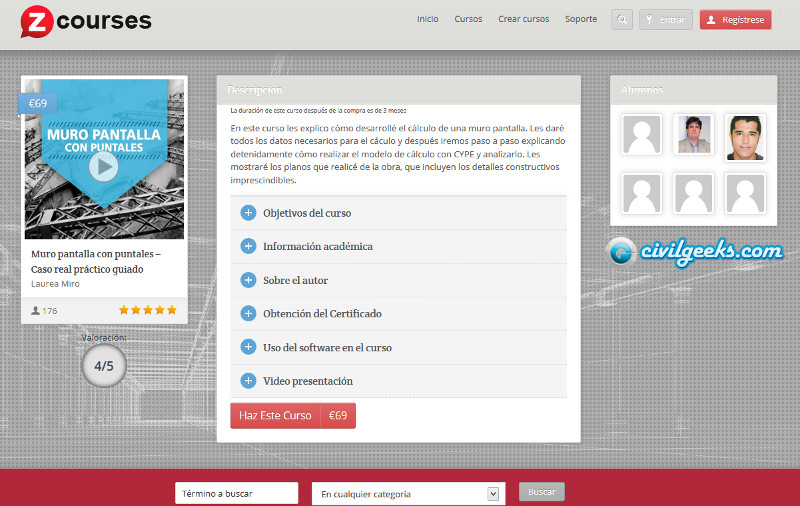Click the Zcourses logo icon

point(35,21)
